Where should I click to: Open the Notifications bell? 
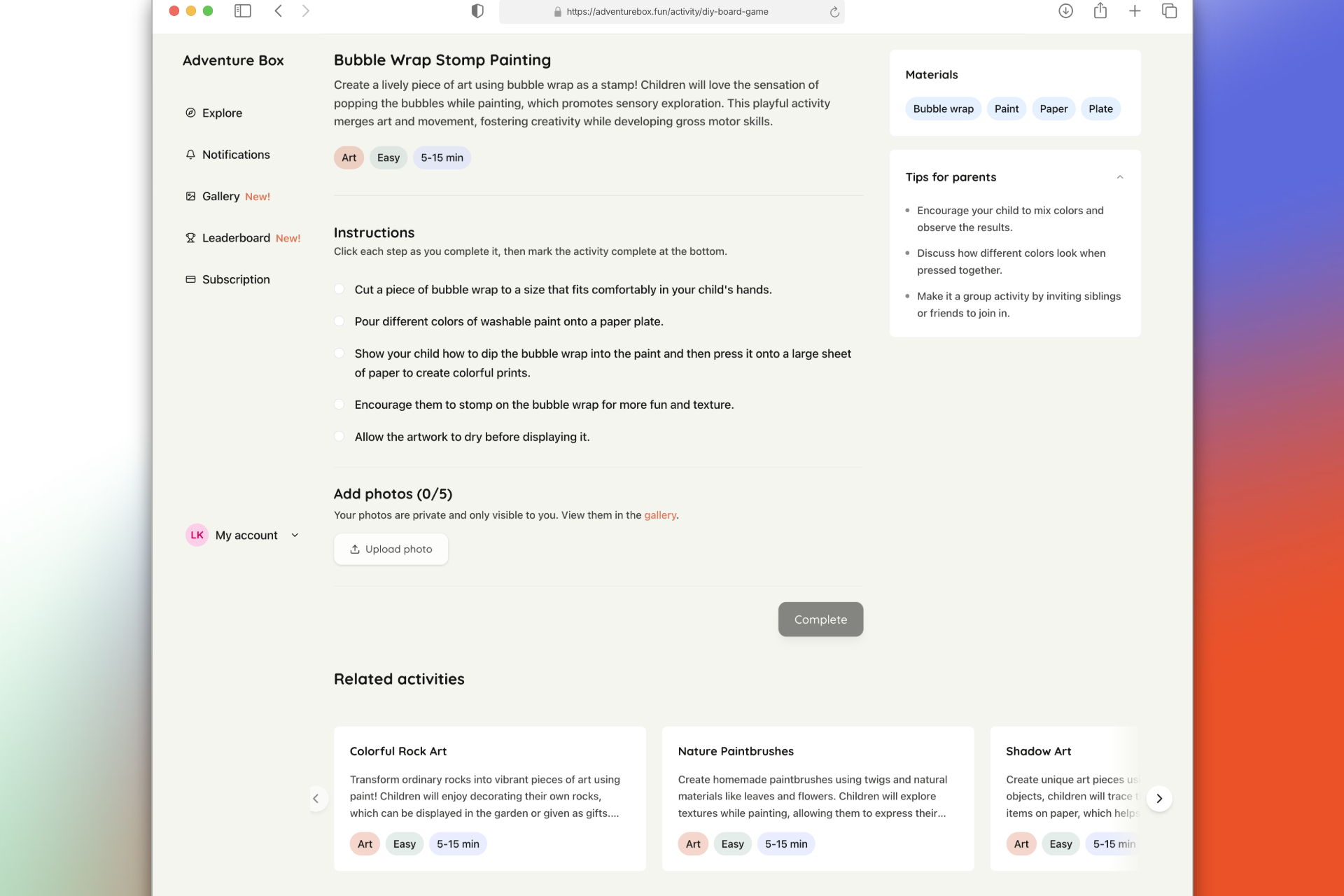point(235,154)
